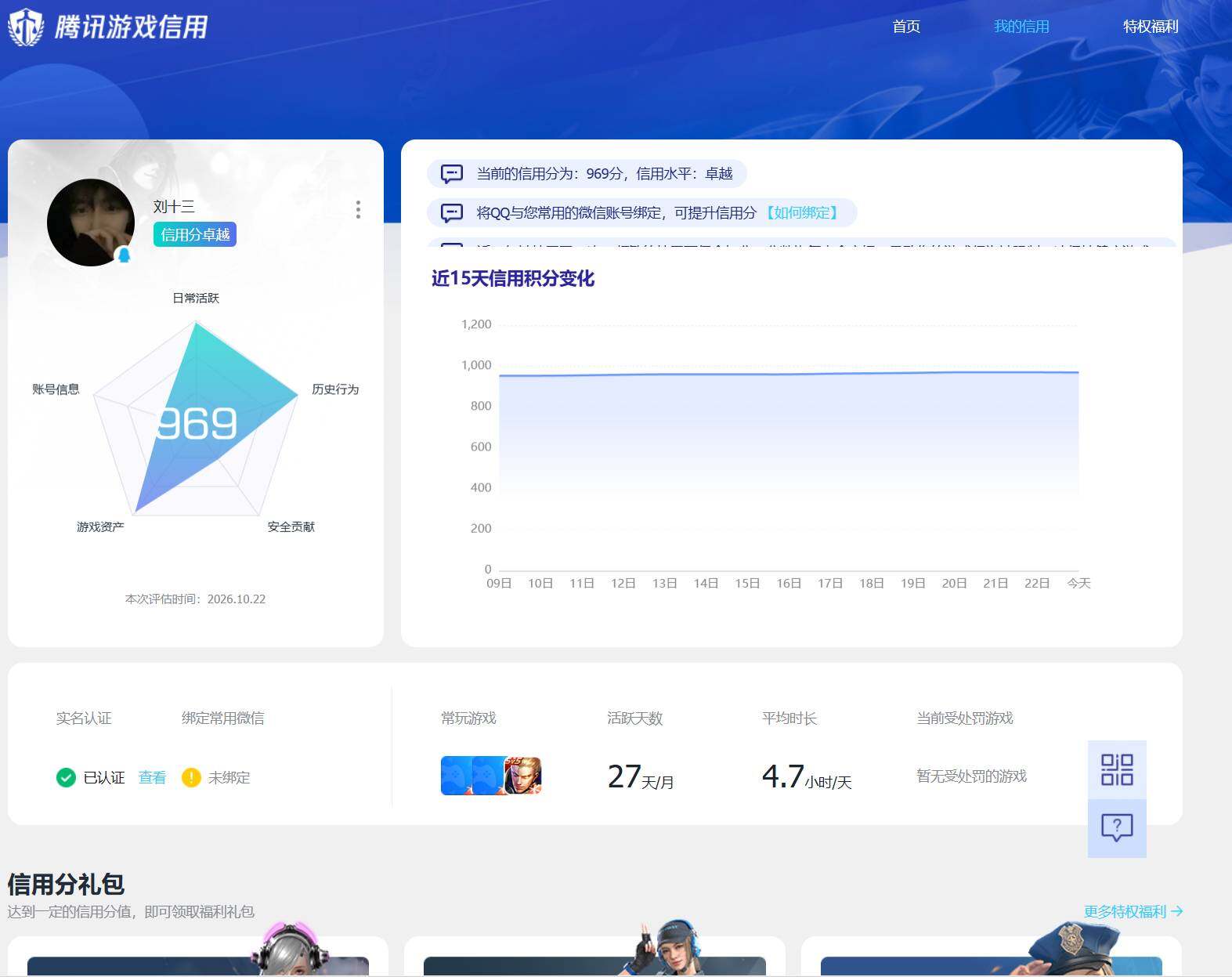The height and width of the screenshot is (977, 1232).
Task: Go to 首页 tab
Action: [x=906, y=27]
